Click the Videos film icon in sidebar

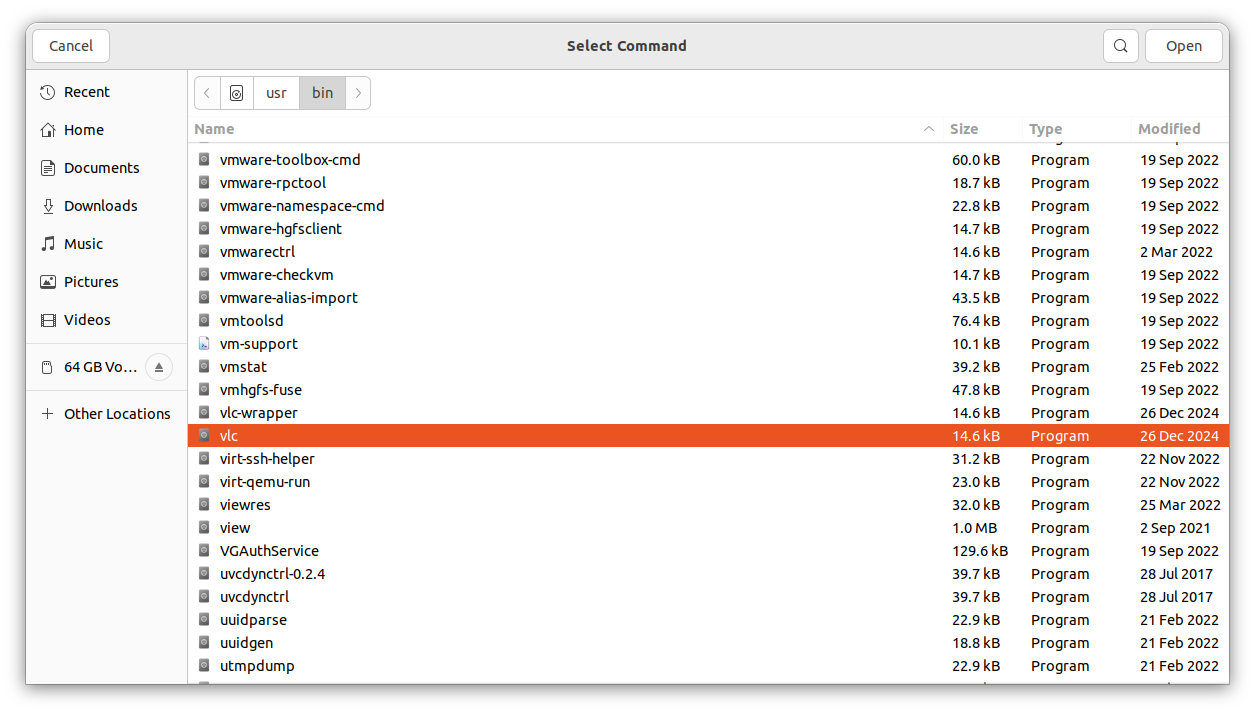(x=47, y=320)
